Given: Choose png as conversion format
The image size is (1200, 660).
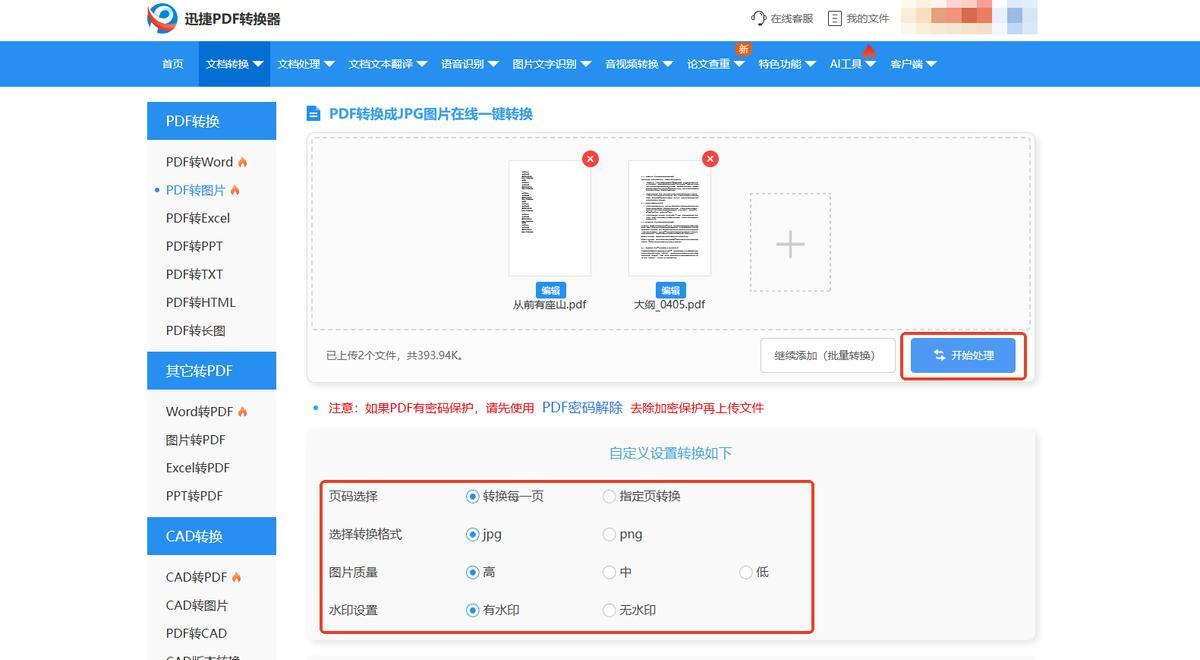Looking at the screenshot, I should (x=609, y=534).
